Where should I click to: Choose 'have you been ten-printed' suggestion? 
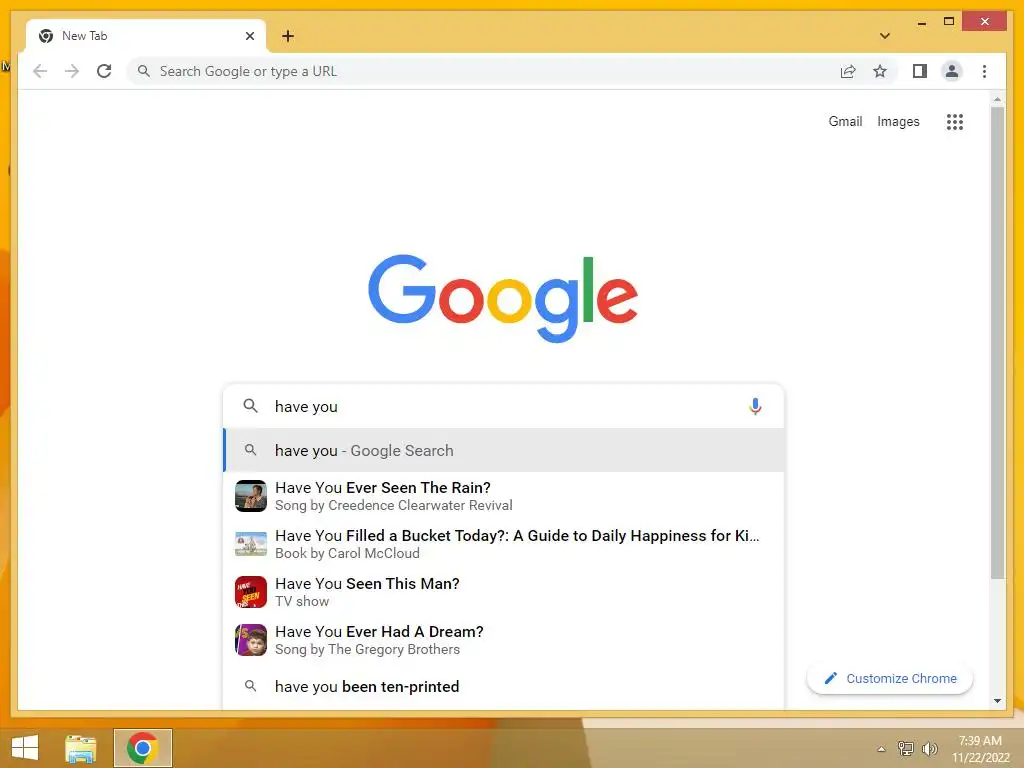504,686
